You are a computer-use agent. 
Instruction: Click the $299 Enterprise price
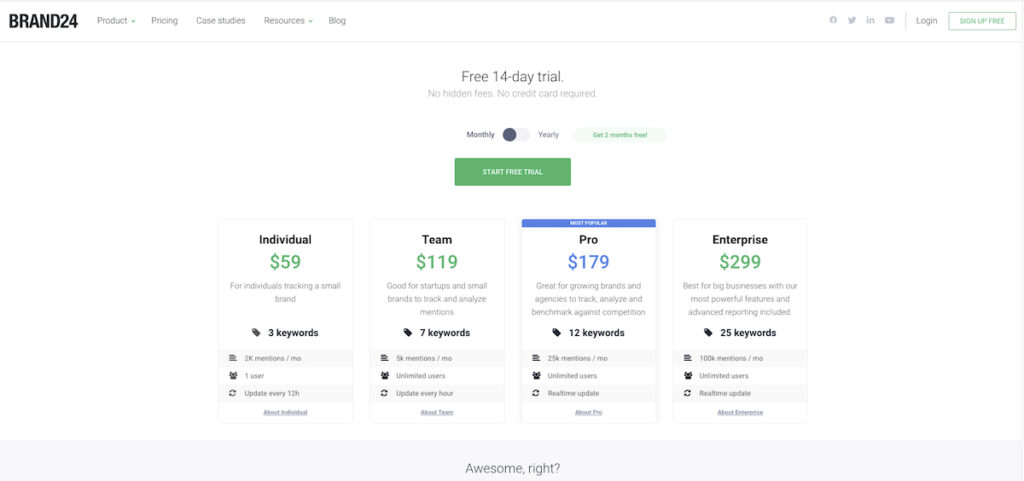(740, 262)
